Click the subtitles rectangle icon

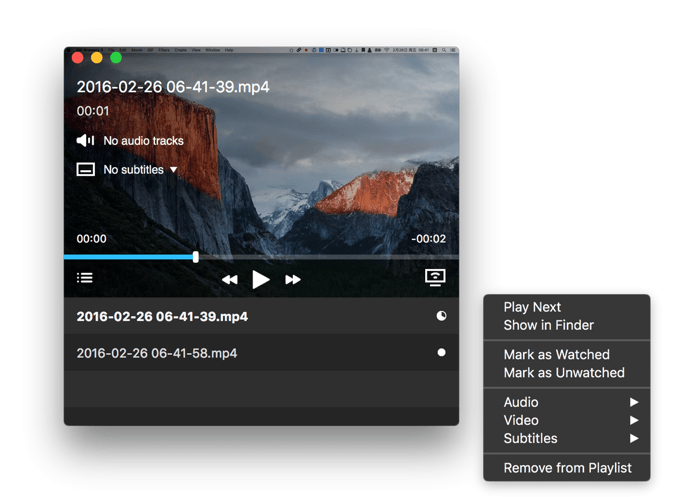[85, 169]
